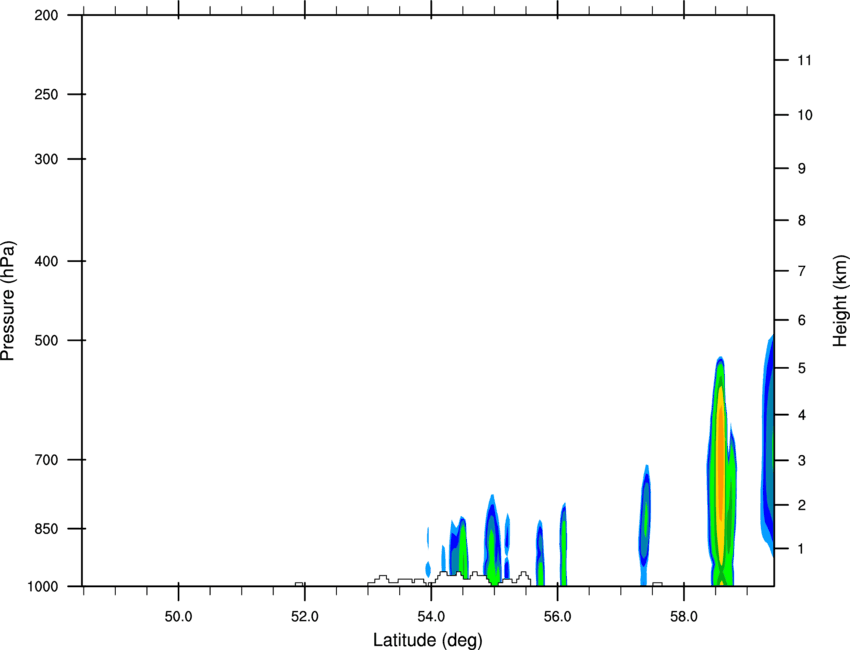Click the 1000 pressure tick label
The image size is (850, 650).
(43, 587)
